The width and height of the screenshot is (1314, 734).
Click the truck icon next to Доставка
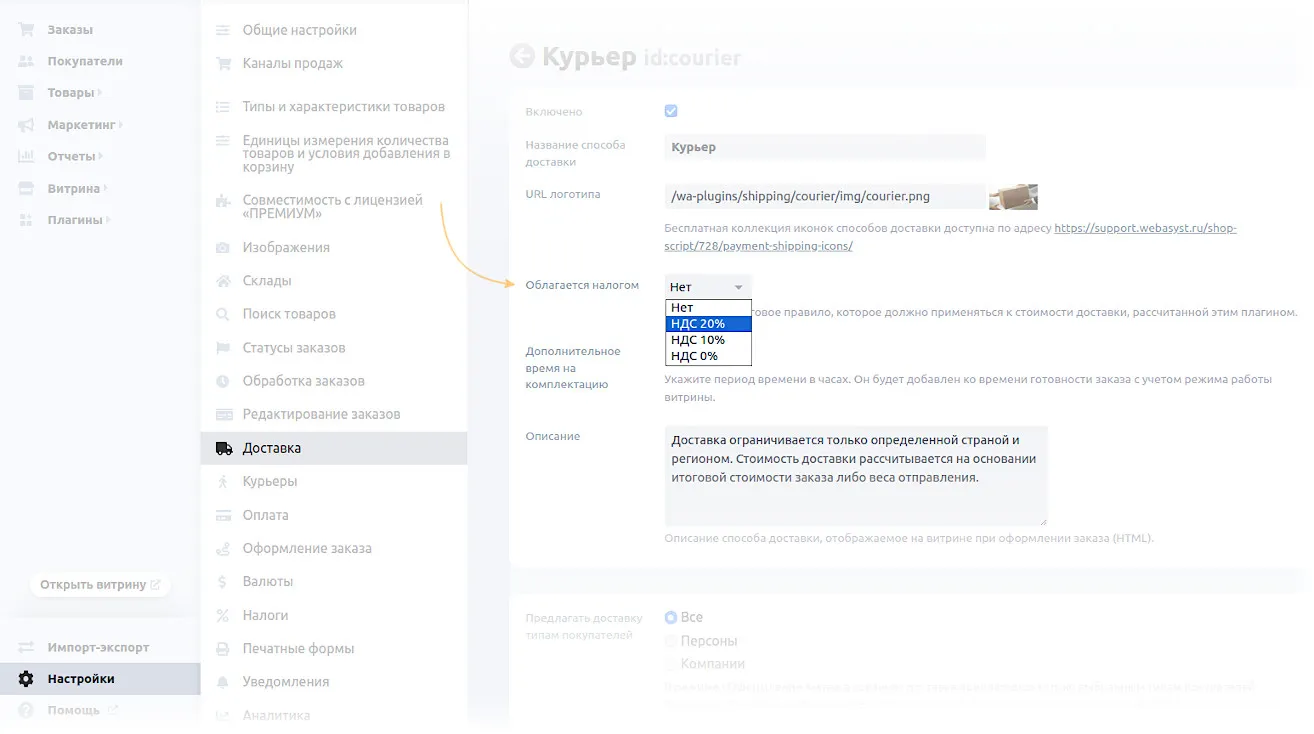pyautogui.click(x=224, y=448)
